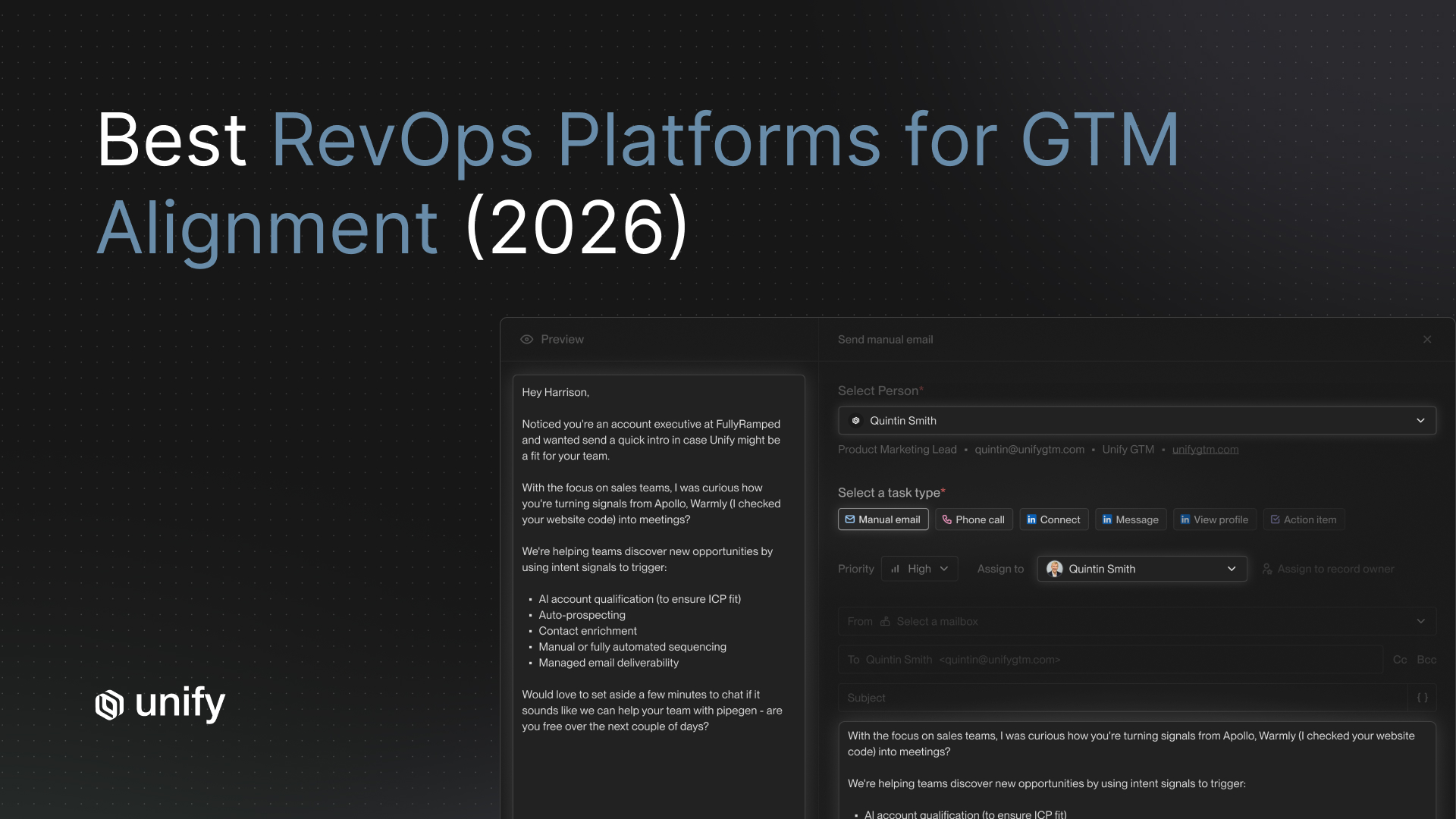This screenshot has width=1456, height=819.
Task: Click the envelope icon on the Manual email button
Action: click(850, 519)
